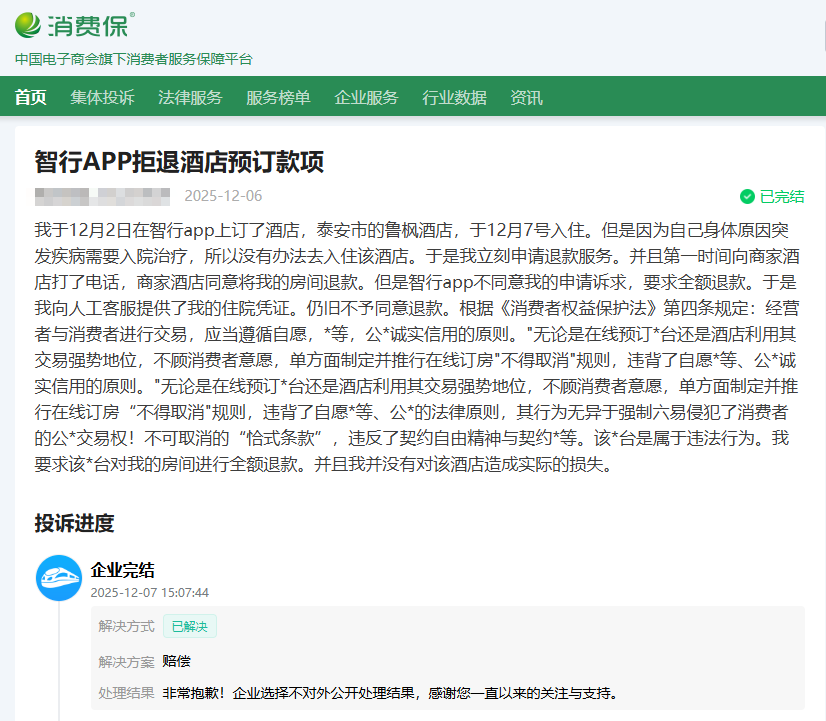The image size is (826, 721).
Task: Click the green checkmark next to 已完结
Action: 748,196
